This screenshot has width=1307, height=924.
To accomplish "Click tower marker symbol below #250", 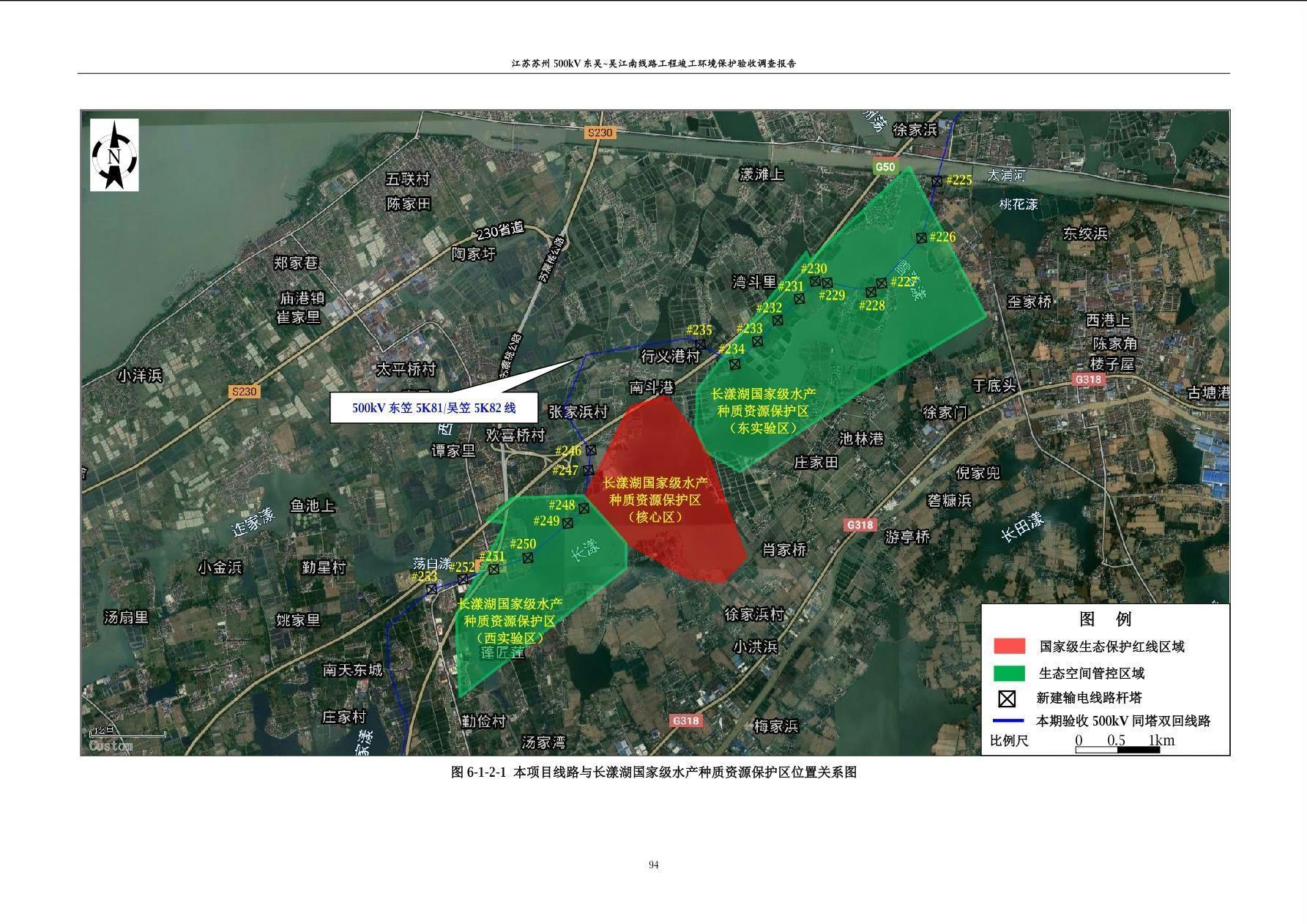I will (x=528, y=558).
